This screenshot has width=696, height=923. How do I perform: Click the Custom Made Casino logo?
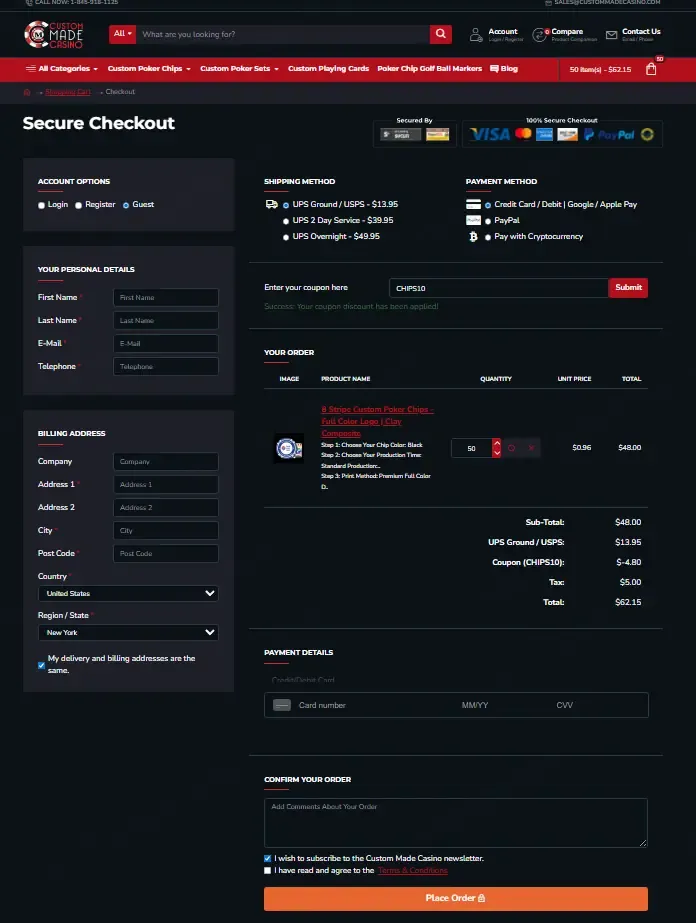coord(54,35)
